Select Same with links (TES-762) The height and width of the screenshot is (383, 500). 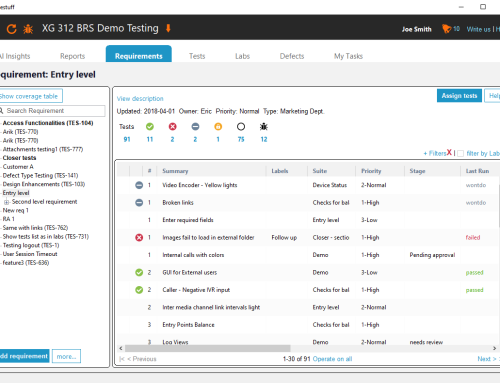pos(35,228)
